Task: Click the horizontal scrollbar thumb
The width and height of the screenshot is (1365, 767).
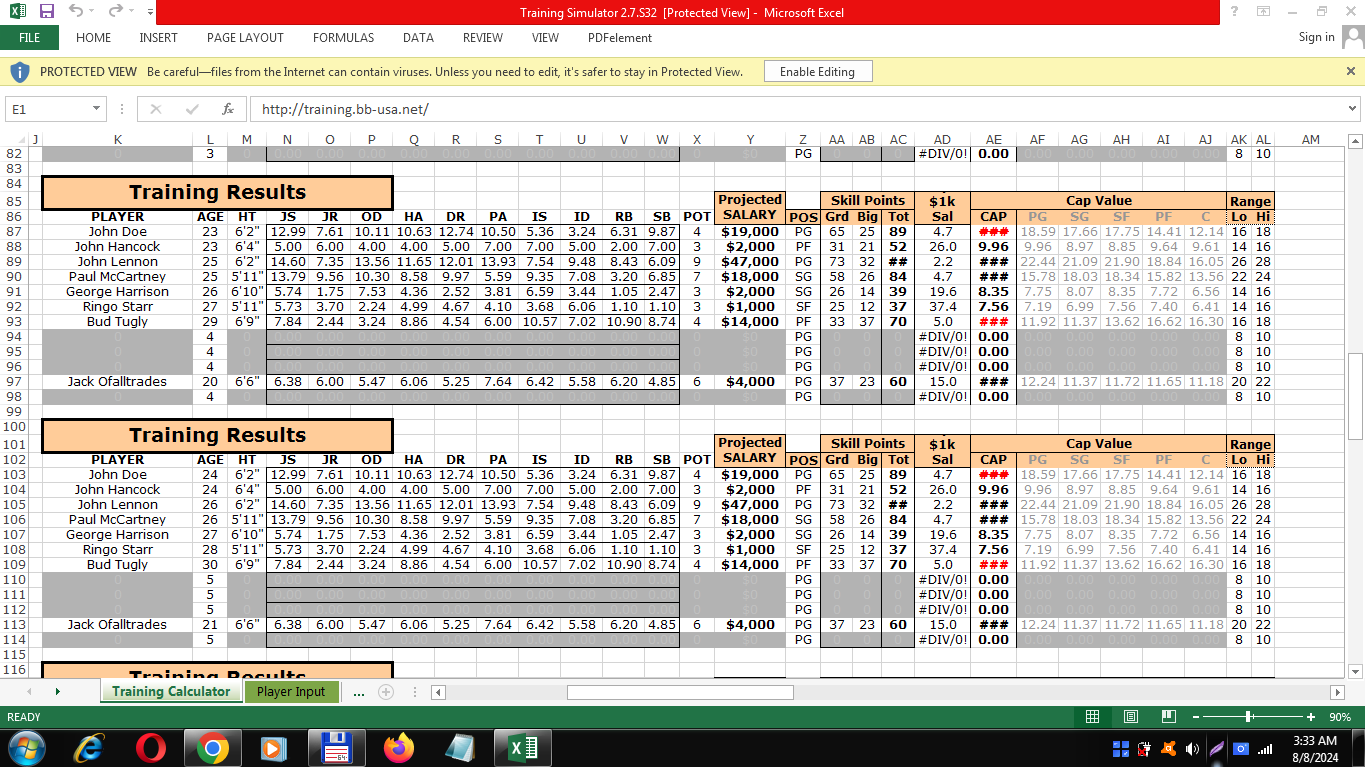Action: [680, 692]
